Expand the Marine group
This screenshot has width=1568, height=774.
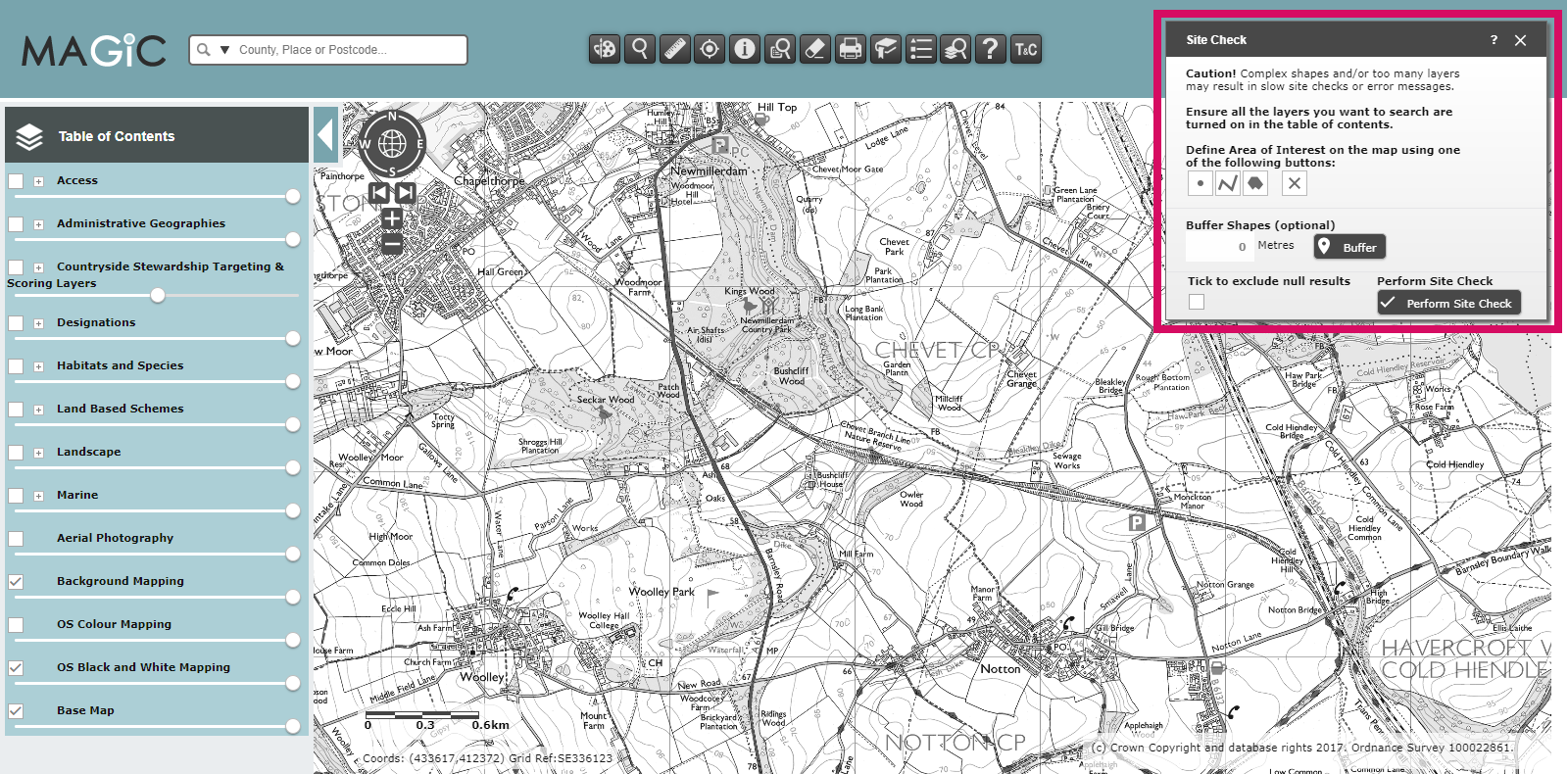point(38,496)
